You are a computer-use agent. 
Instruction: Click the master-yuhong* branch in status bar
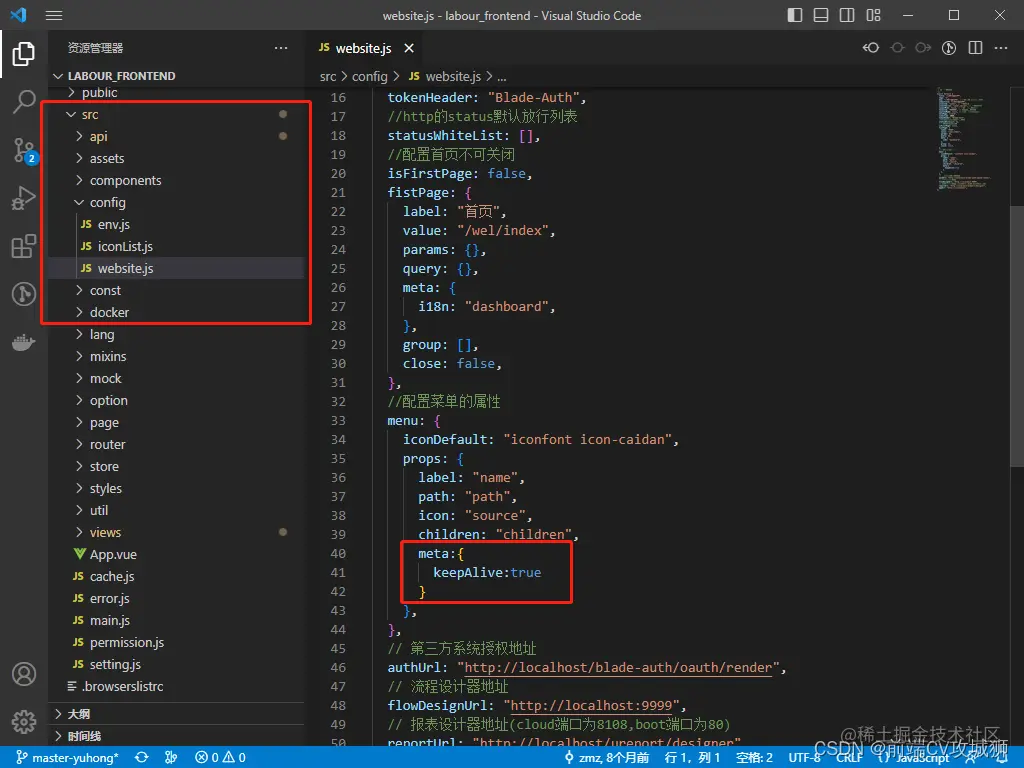67,758
